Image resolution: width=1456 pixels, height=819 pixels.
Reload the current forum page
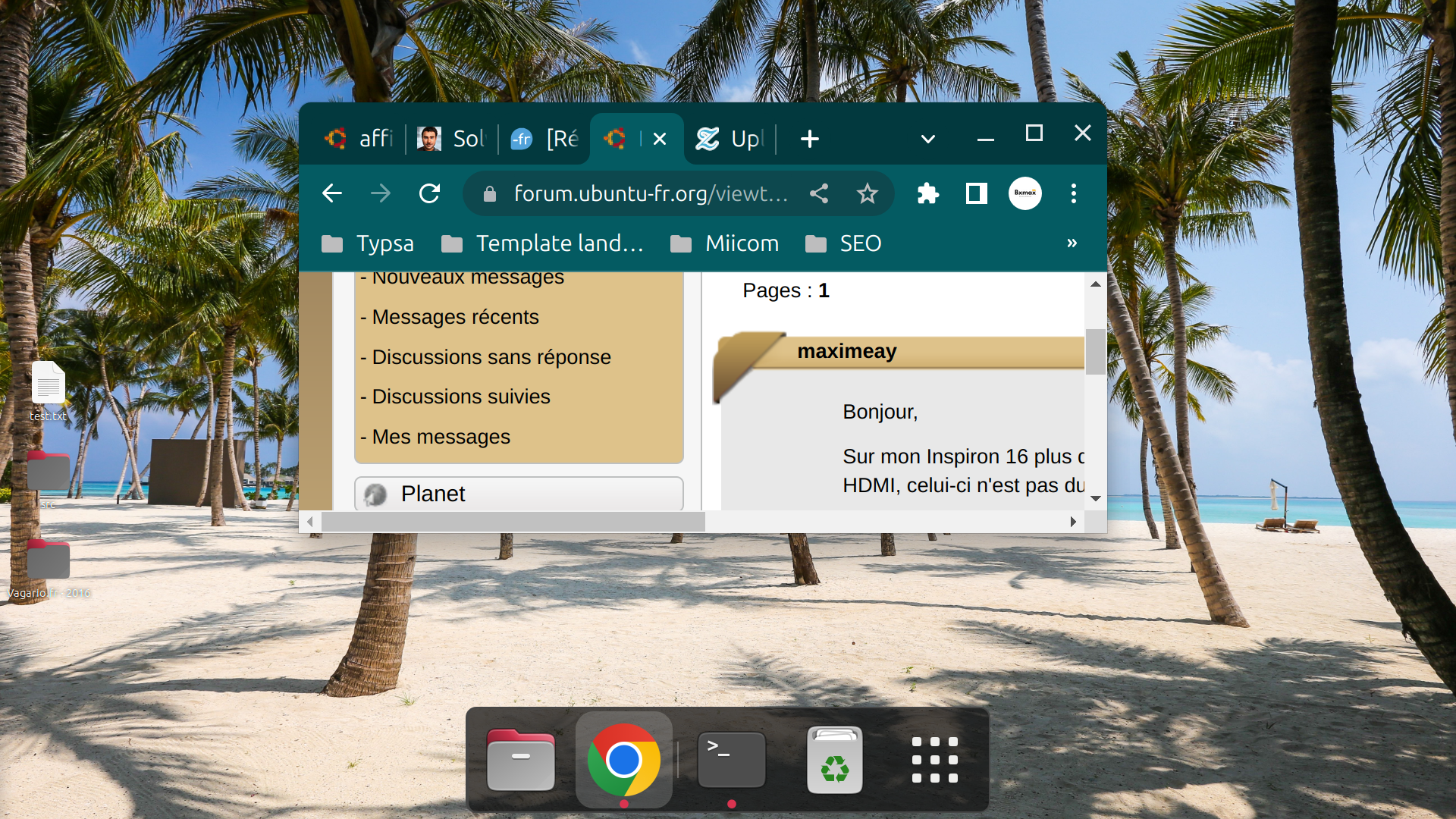pyautogui.click(x=429, y=193)
